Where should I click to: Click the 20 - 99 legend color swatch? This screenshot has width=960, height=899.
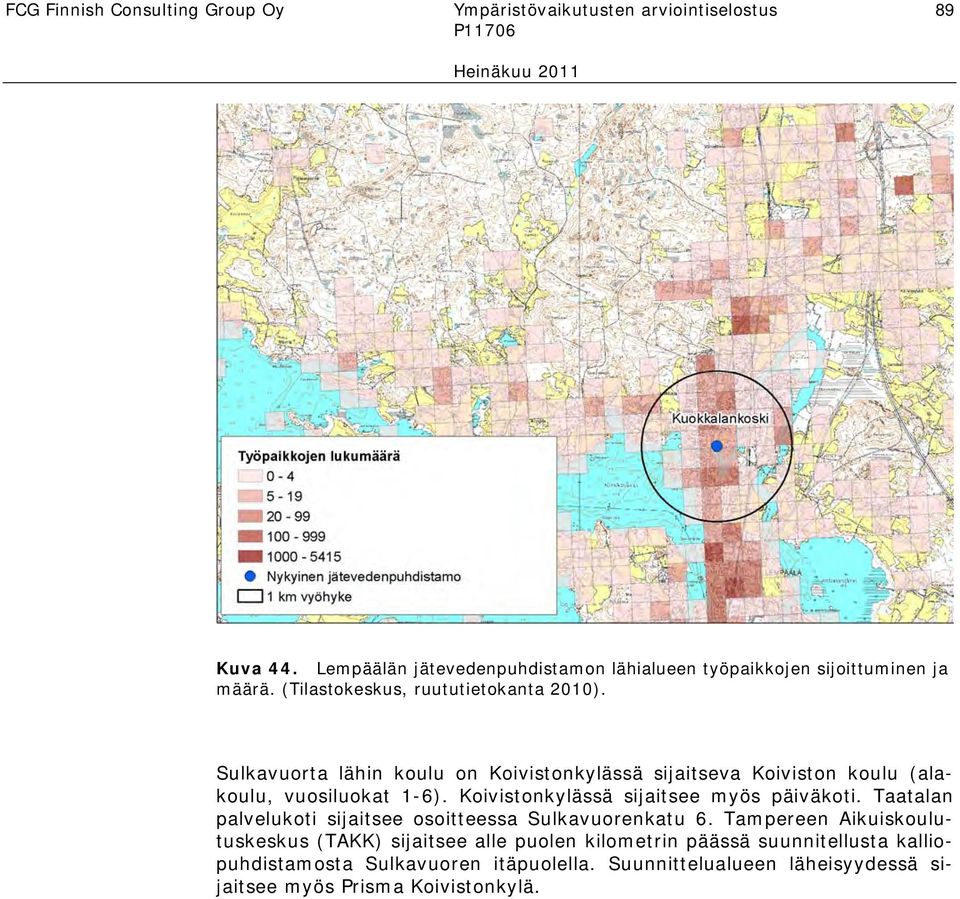tap(250, 516)
